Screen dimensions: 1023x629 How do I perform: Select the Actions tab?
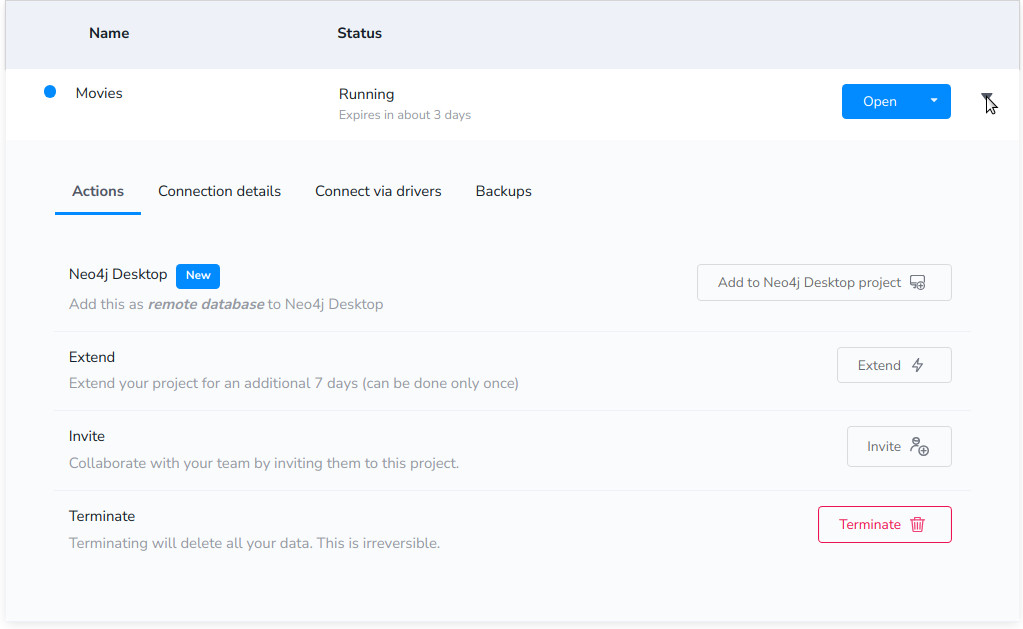98,191
